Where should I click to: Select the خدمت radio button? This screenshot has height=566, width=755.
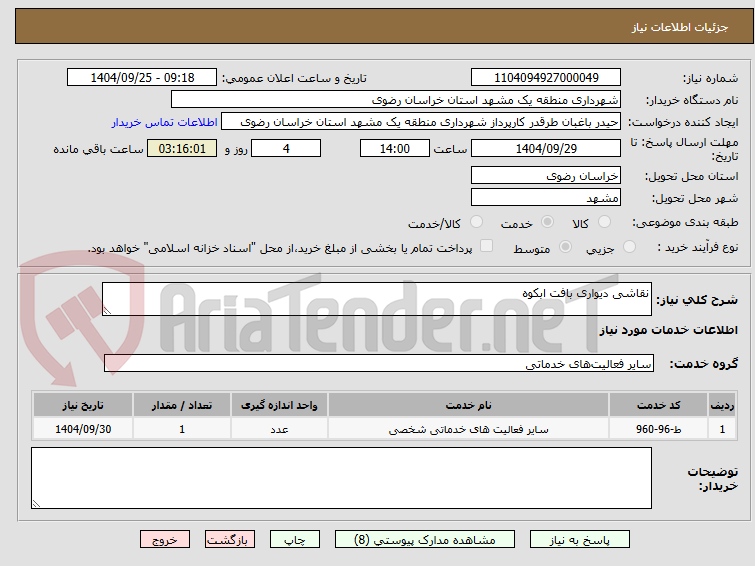coord(547,222)
